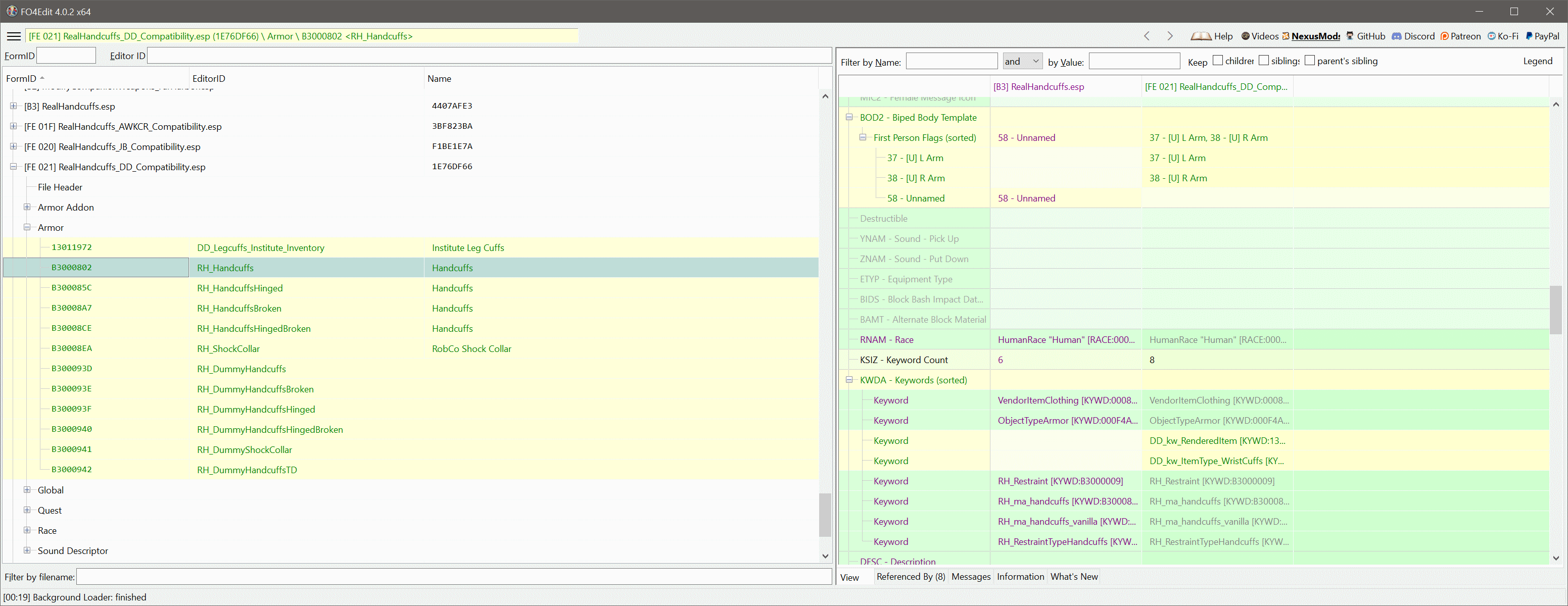Open the Discord icon link
Image resolution: width=1568 pixels, height=606 pixels.
pos(1397,36)
